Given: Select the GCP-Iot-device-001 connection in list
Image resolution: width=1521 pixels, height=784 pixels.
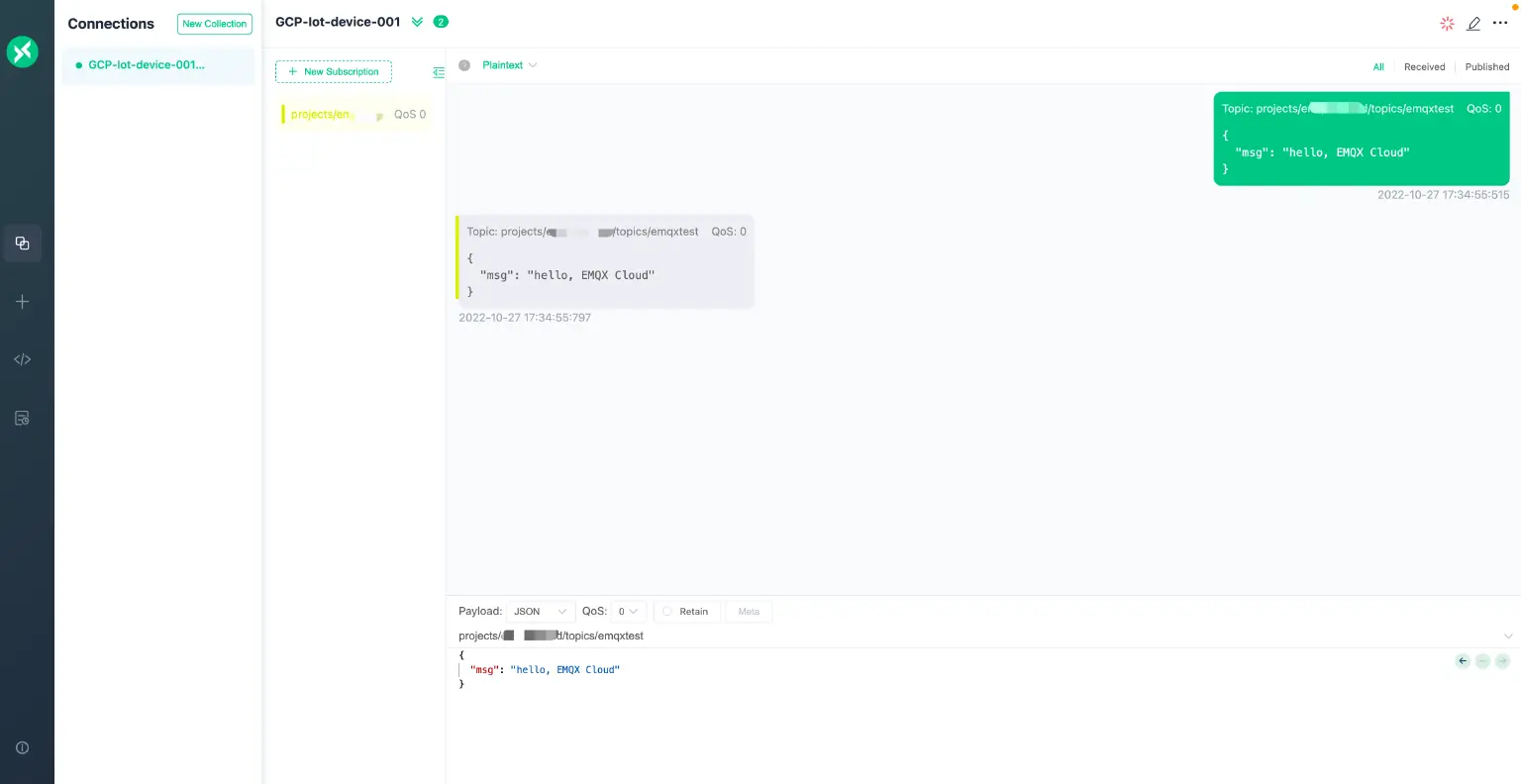Looking at the screenshot, I should (x=147, y=64).
